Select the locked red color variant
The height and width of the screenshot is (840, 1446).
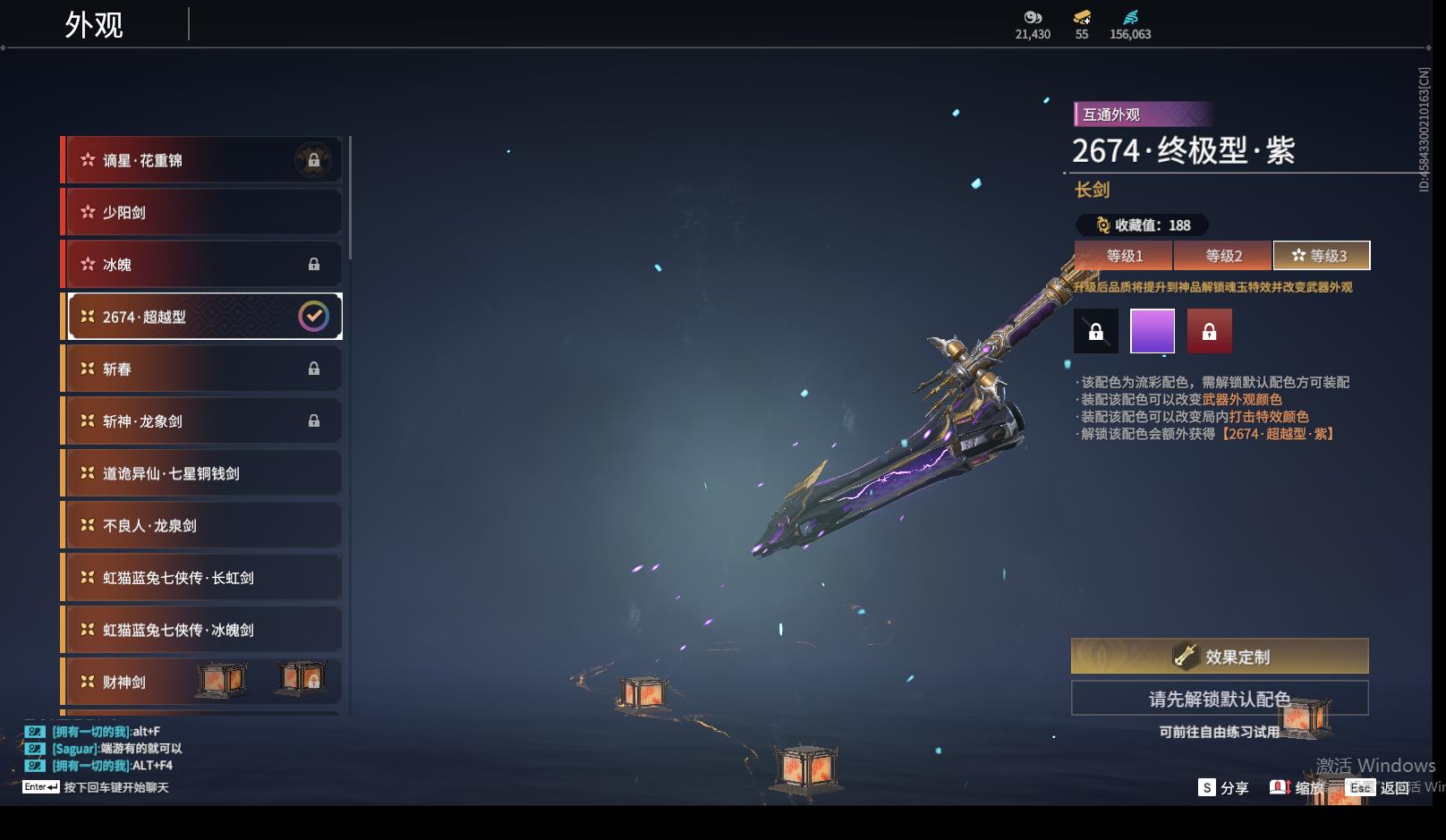pos(1210,331)
